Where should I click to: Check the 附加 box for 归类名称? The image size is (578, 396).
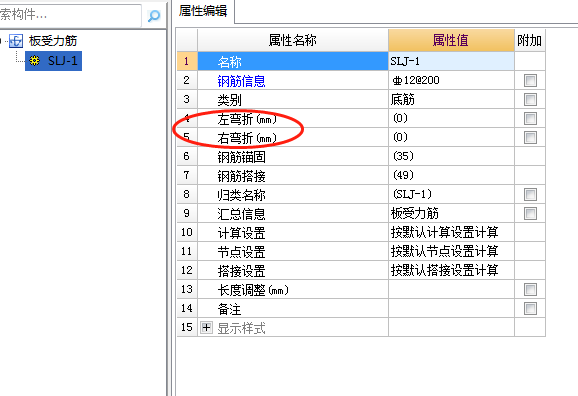coord(530,194)
